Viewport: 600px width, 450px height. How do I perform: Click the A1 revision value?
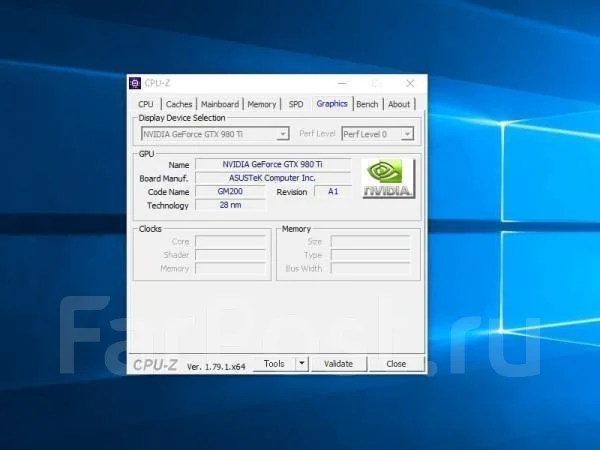click(x=333, y=191)
